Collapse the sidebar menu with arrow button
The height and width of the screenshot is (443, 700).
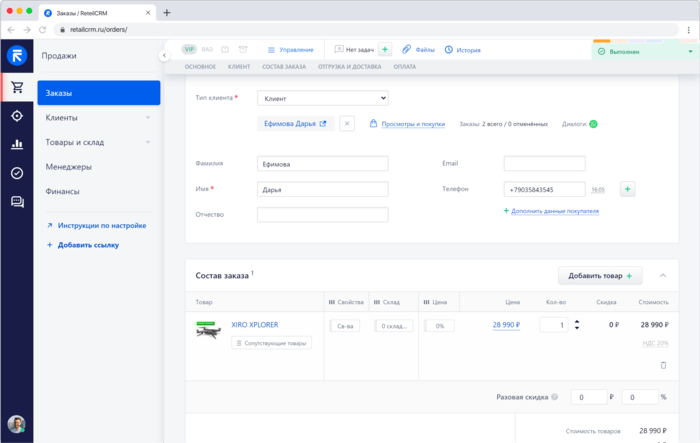point(164,55)
